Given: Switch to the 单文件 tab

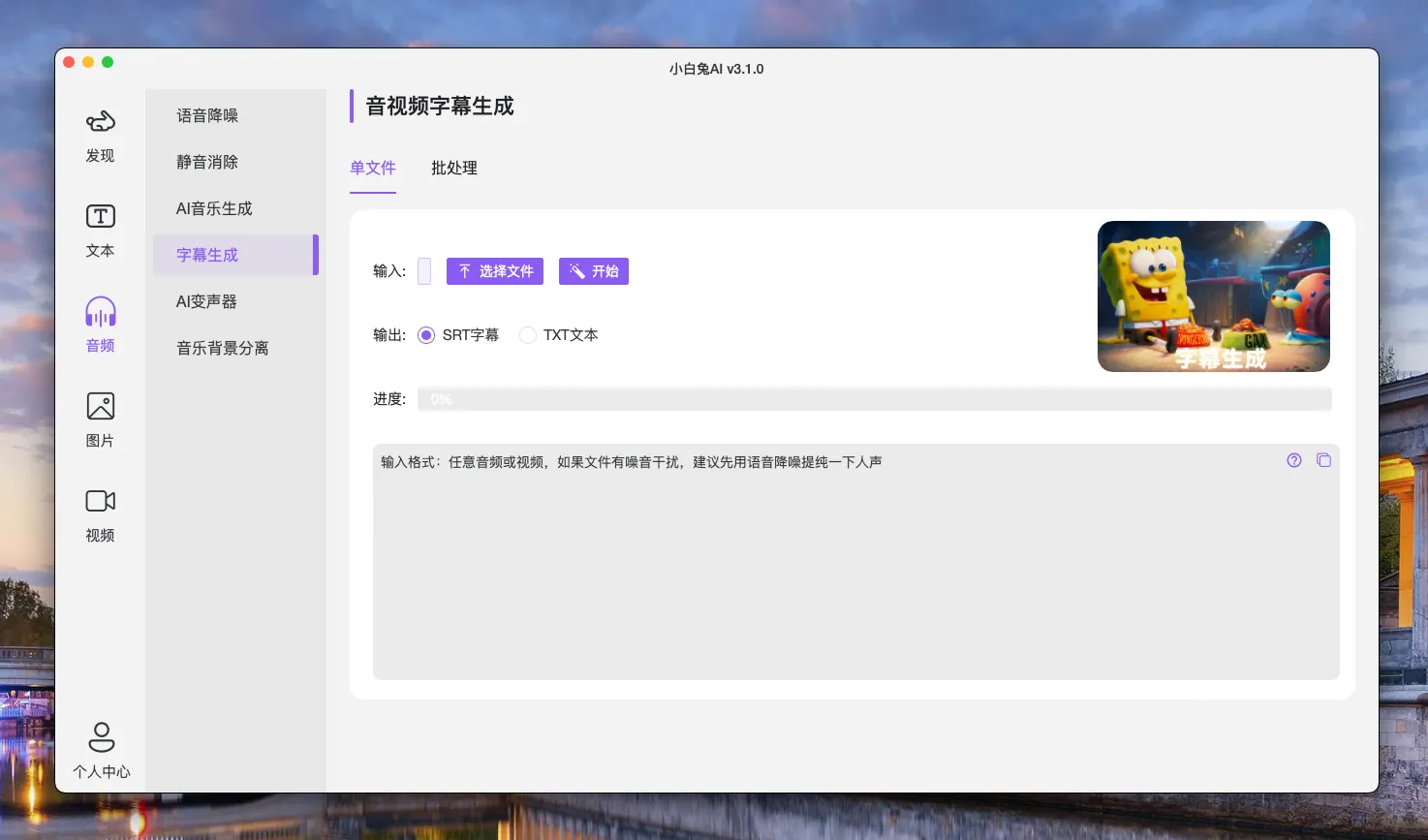Looking at the screenshot, I should [x=373, y=168].
